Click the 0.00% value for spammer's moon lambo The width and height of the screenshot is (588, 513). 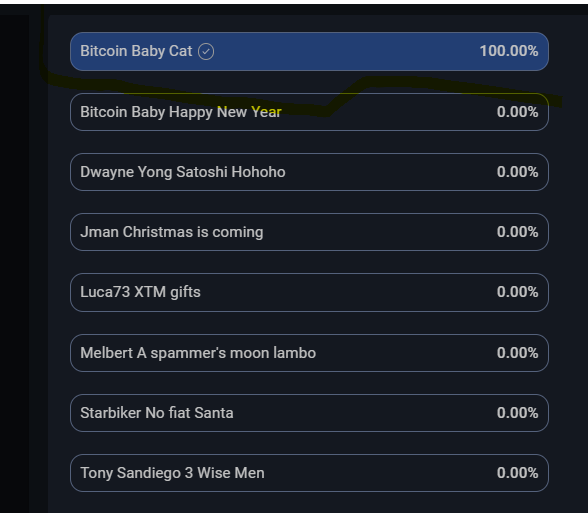tap(518, 352)
